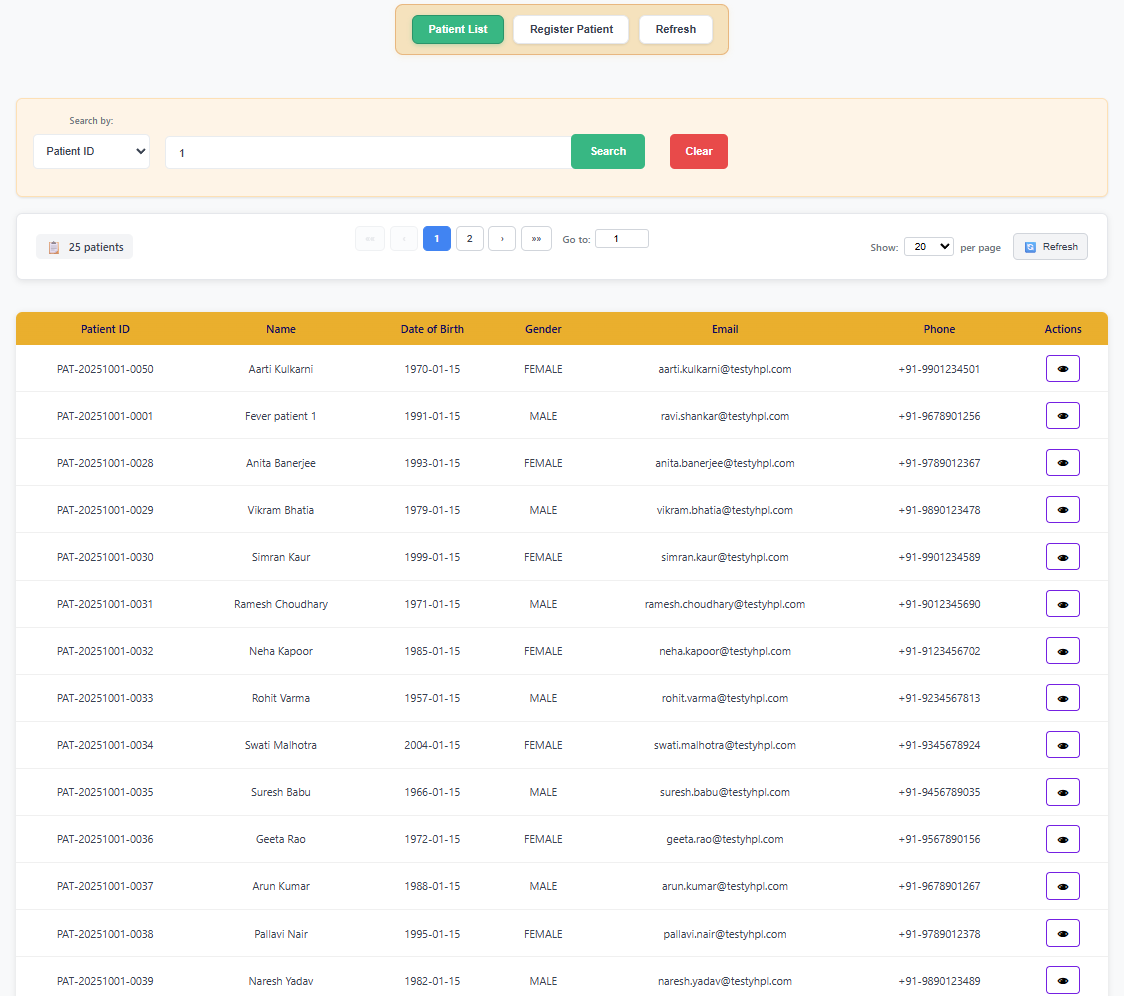
Task: Jump to last page with double-arrow control
Action: (536, 238)
